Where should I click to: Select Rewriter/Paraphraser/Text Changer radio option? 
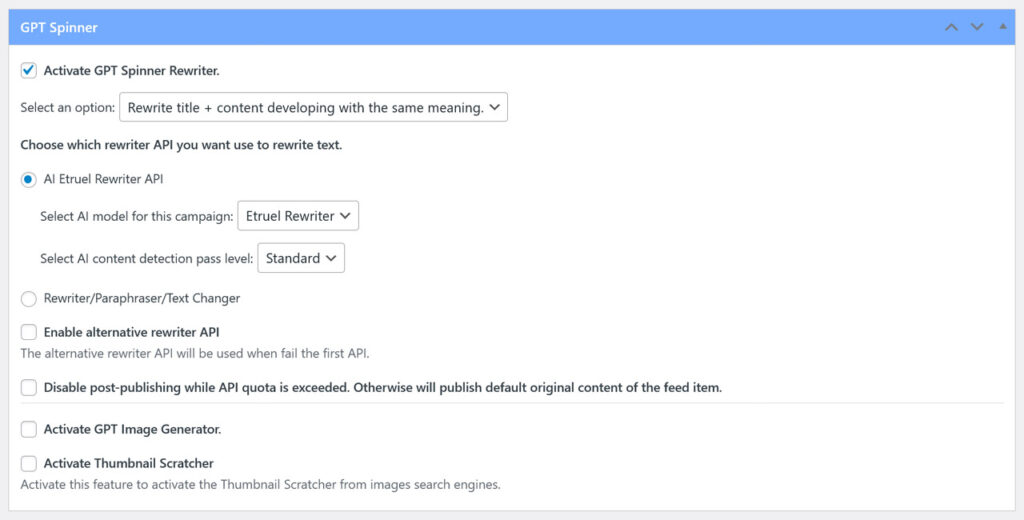[x=29, y=298]
